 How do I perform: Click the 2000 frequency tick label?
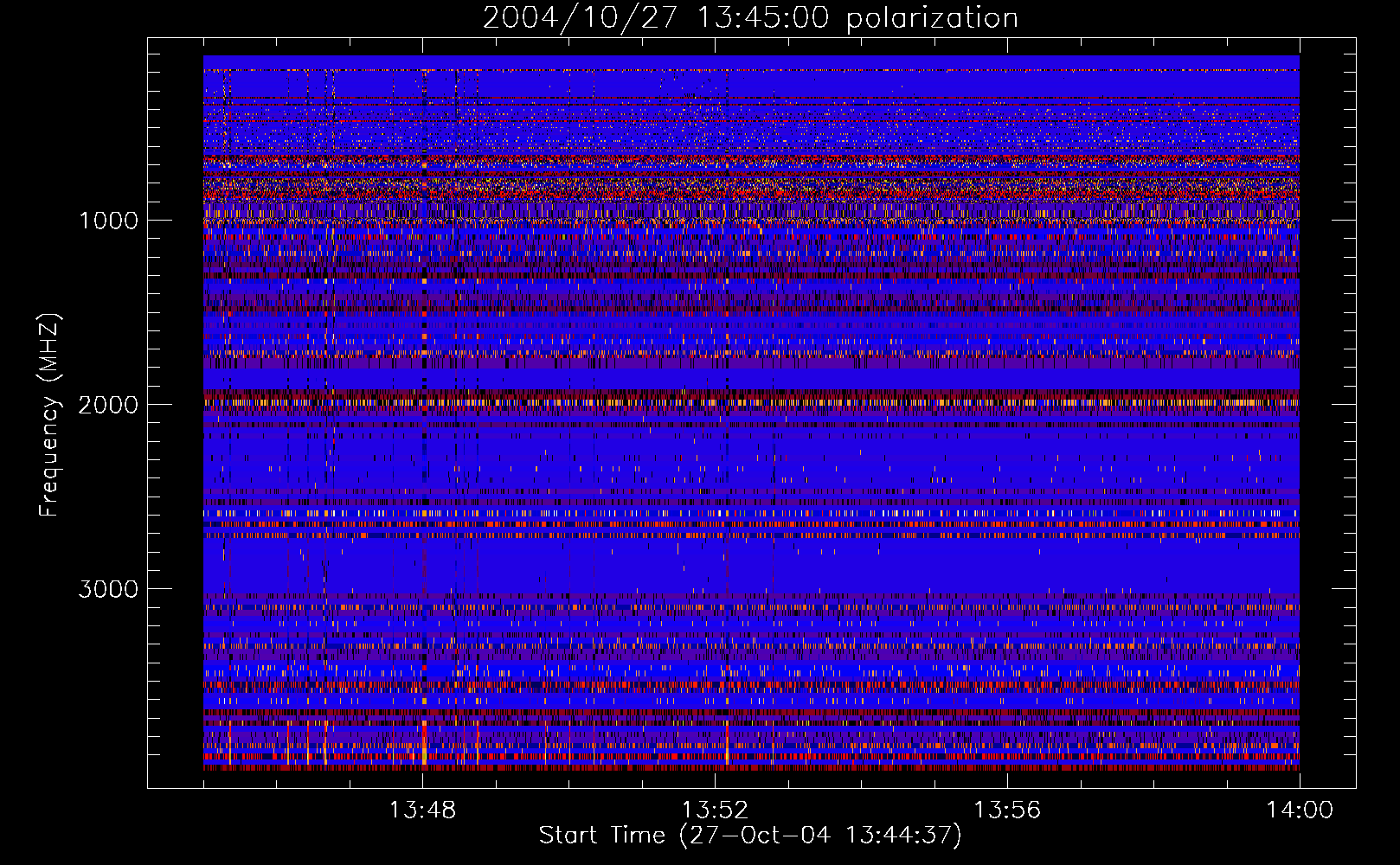tap(108, 405)
